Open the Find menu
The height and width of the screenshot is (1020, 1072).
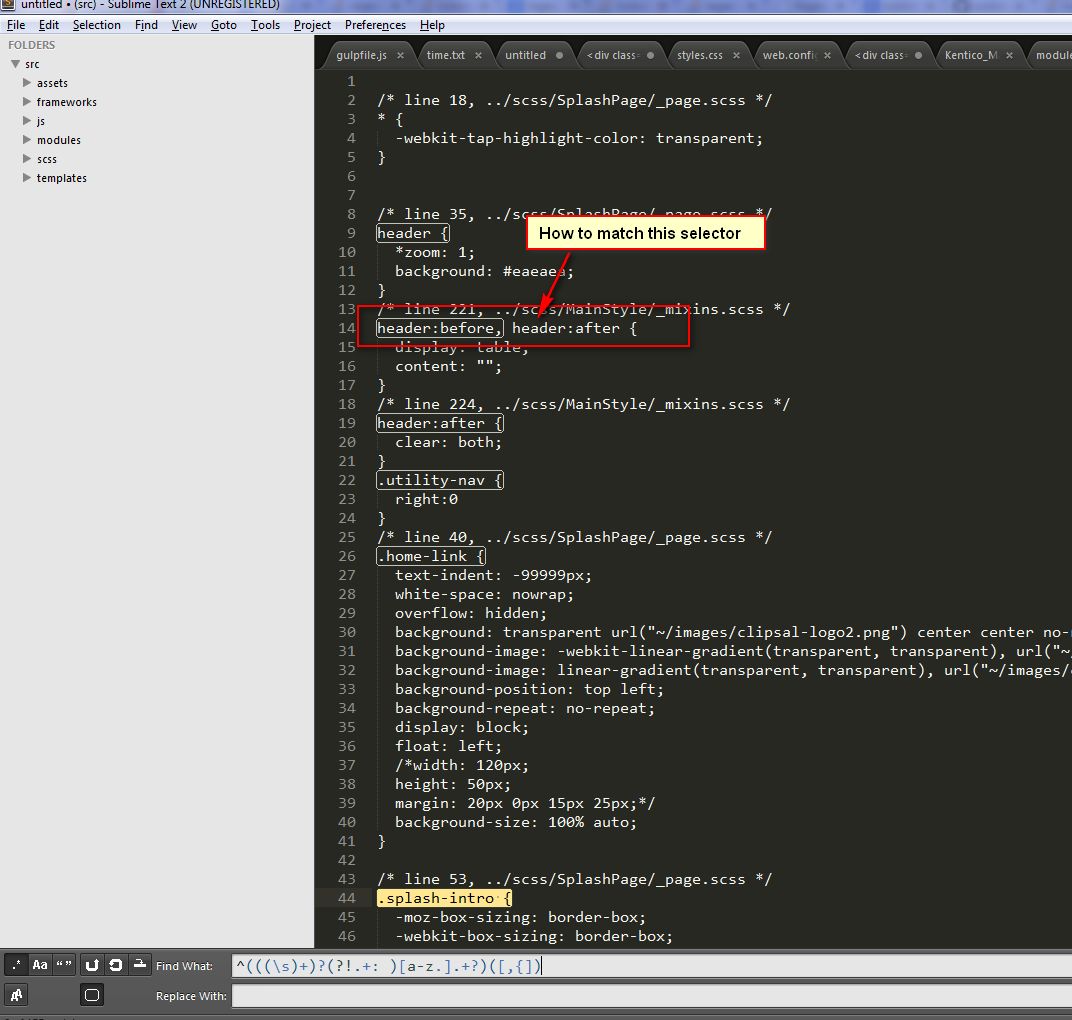pyautogui.click(x=146, y=25)
